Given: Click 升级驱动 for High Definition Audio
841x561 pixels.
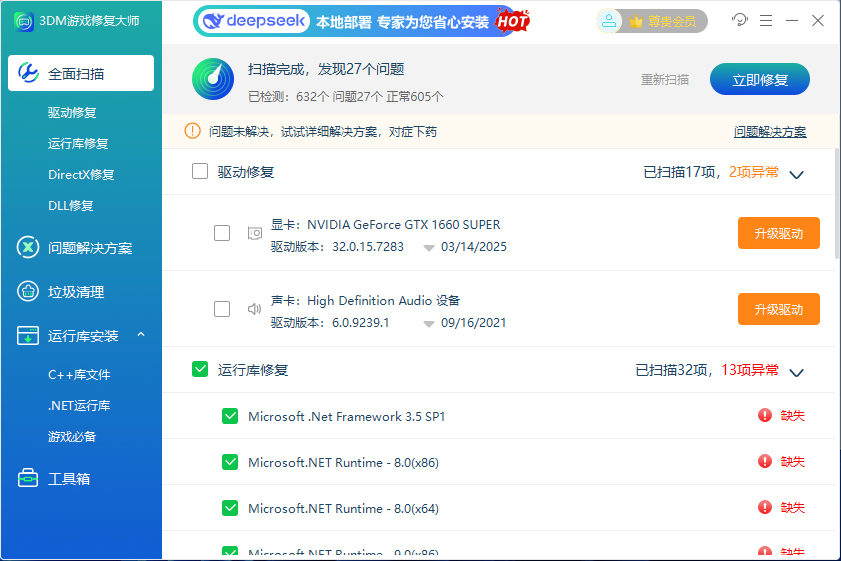Looking at the screenshot, I should click(778, 309).
